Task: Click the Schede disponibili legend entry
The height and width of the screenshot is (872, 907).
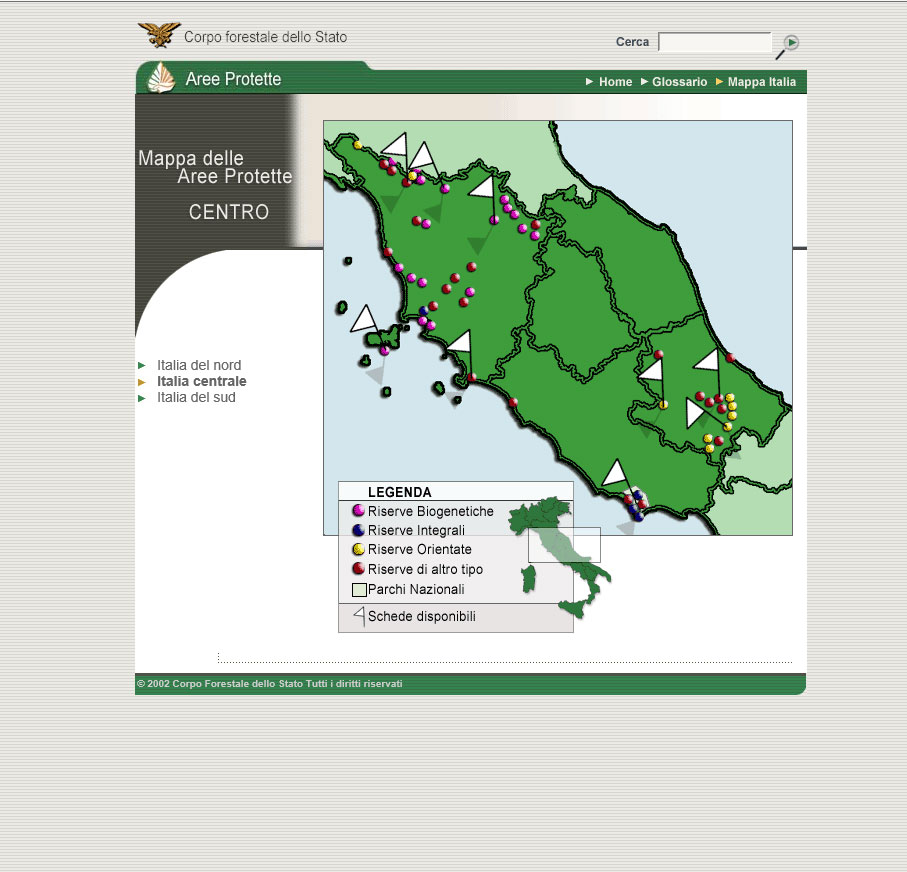Action: click(x=422, y=616)
